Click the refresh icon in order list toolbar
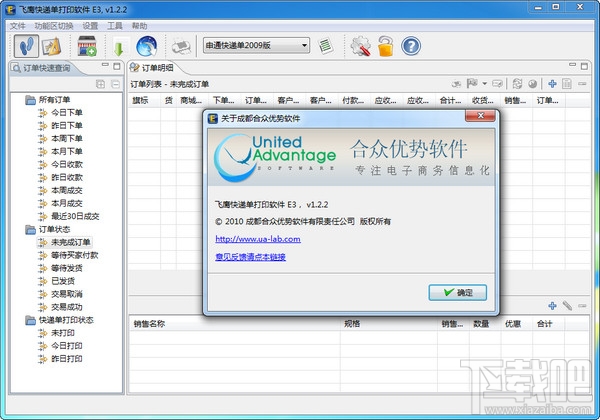This screenshot has height=420, width=600. tap(517, 83)
